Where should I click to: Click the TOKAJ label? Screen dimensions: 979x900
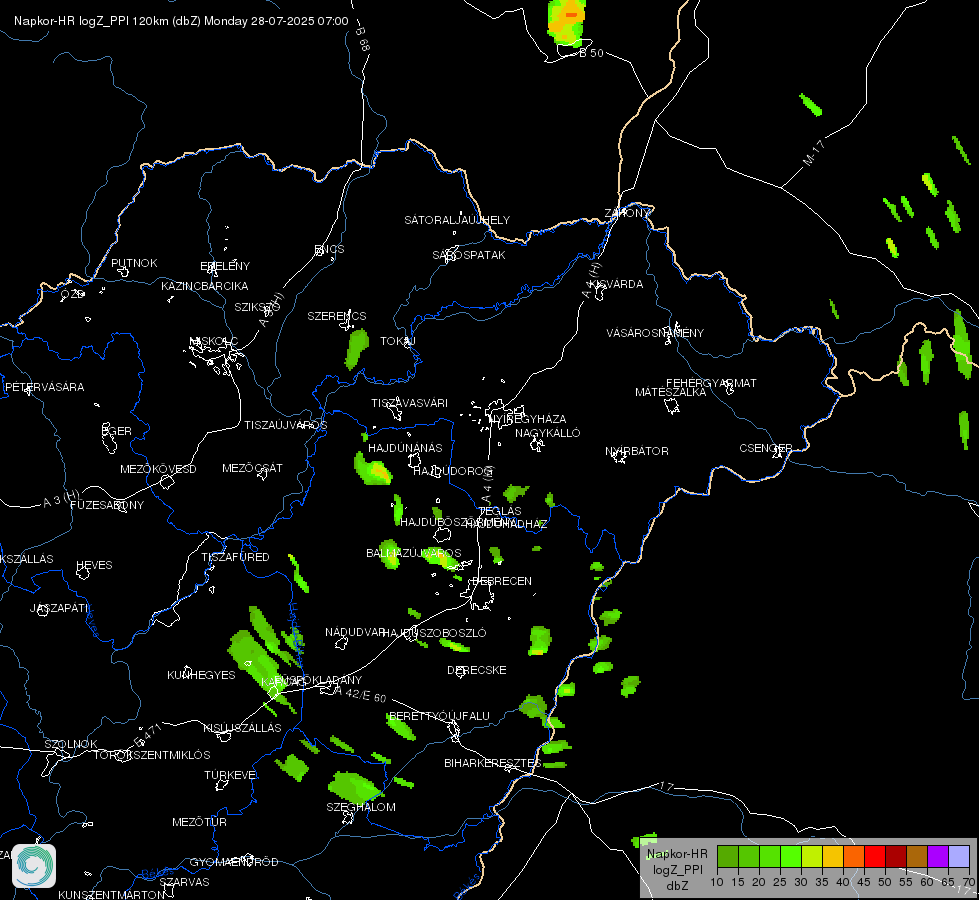398,341
